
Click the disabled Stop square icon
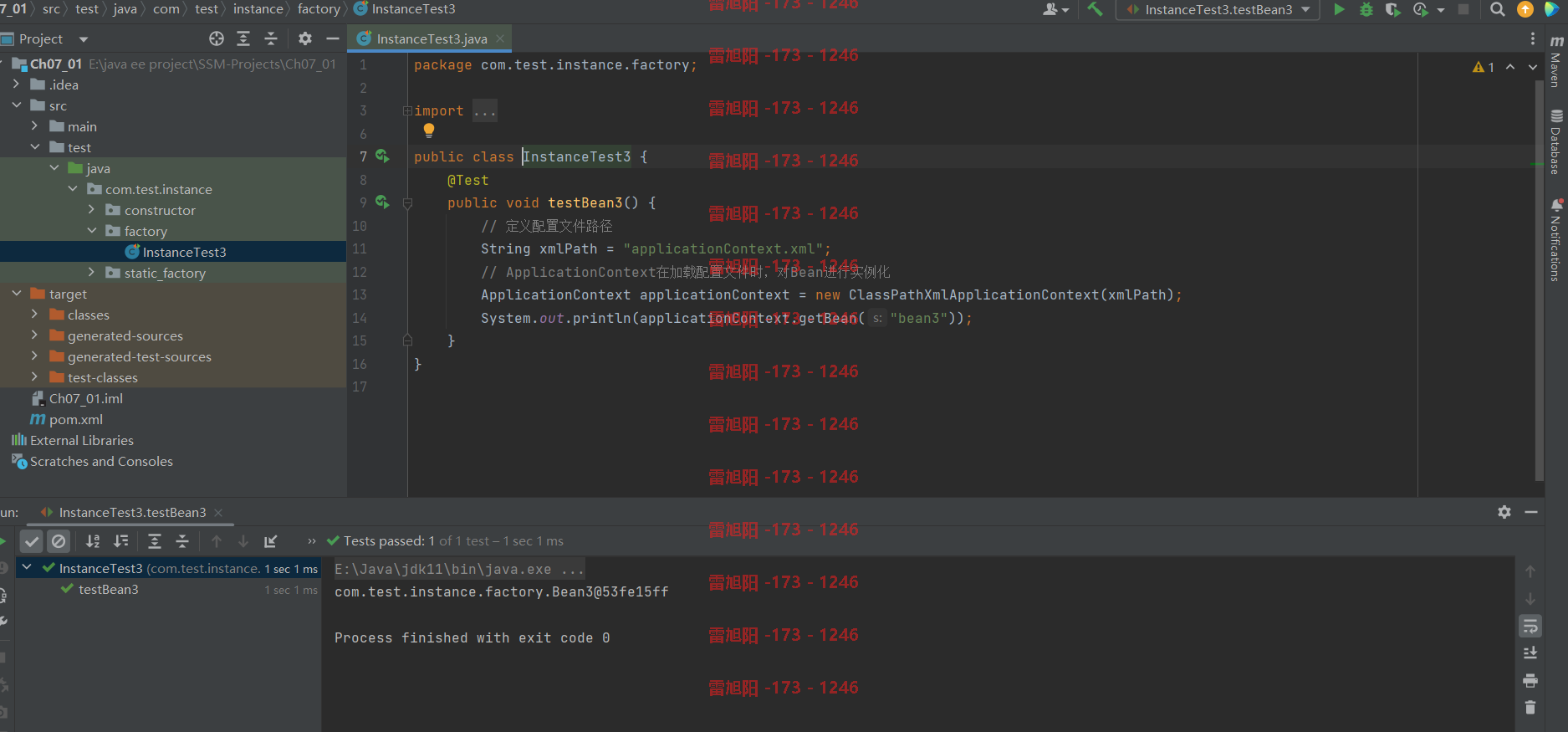coord(1463,9)
